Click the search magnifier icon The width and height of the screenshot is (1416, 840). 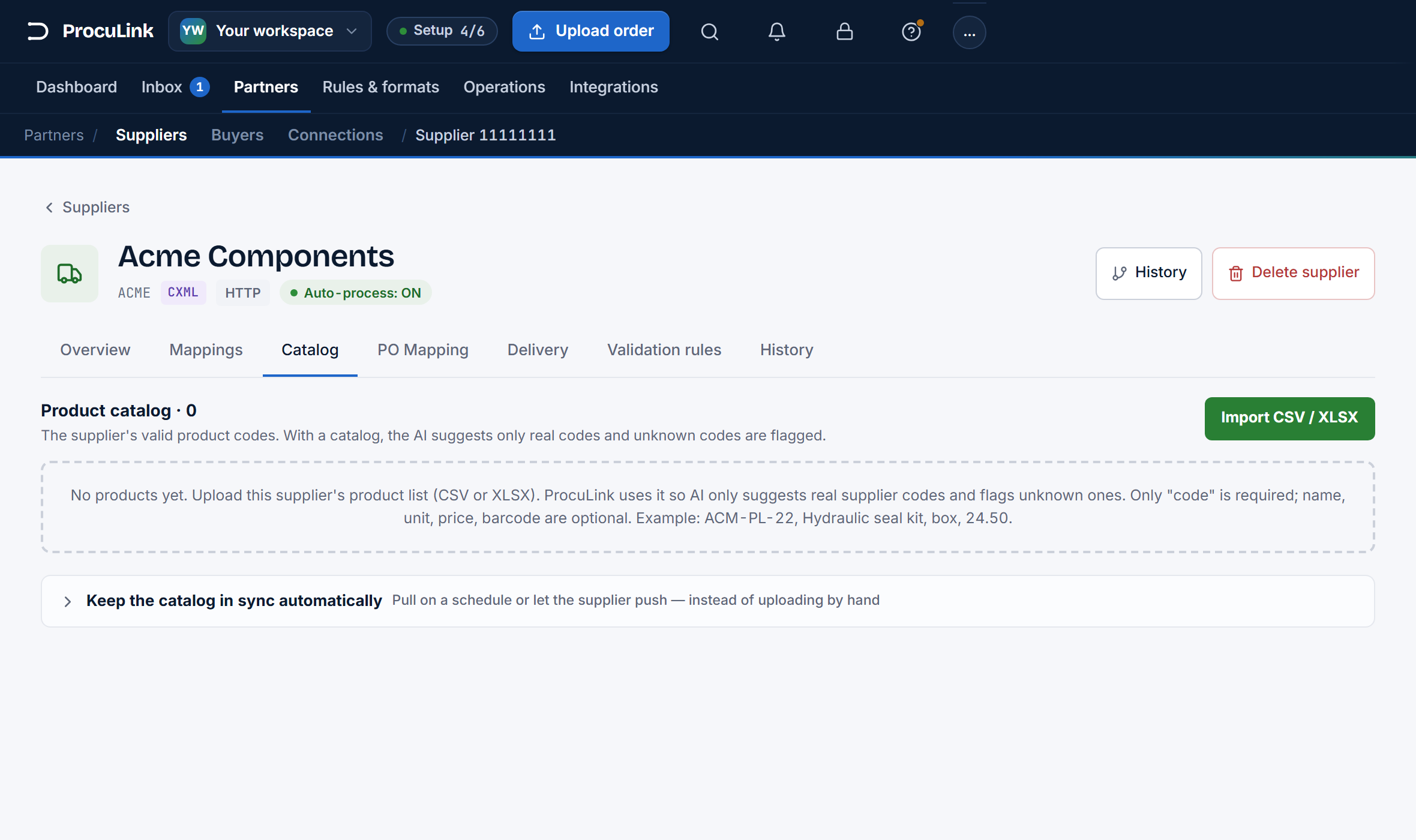point(709,31)
